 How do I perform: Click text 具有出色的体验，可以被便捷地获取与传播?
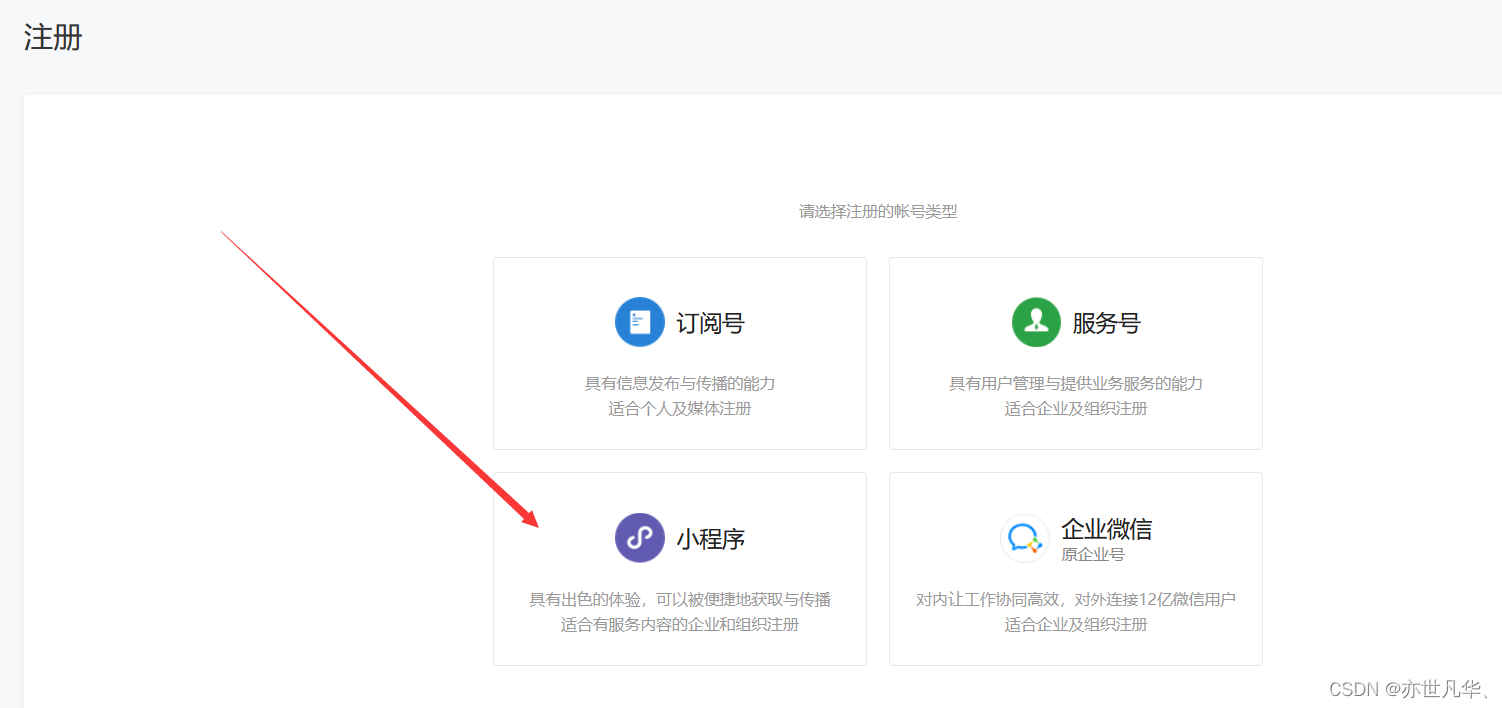click(680, 599)
